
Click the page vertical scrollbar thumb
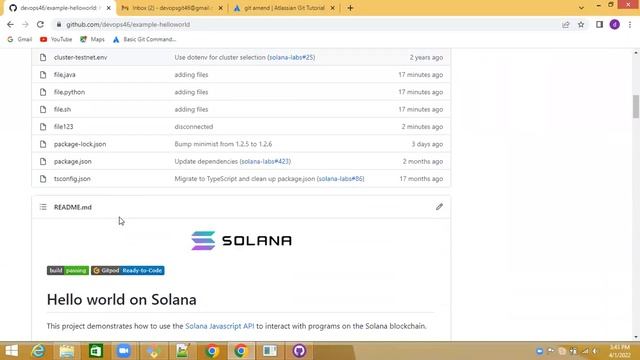(636, 106)
